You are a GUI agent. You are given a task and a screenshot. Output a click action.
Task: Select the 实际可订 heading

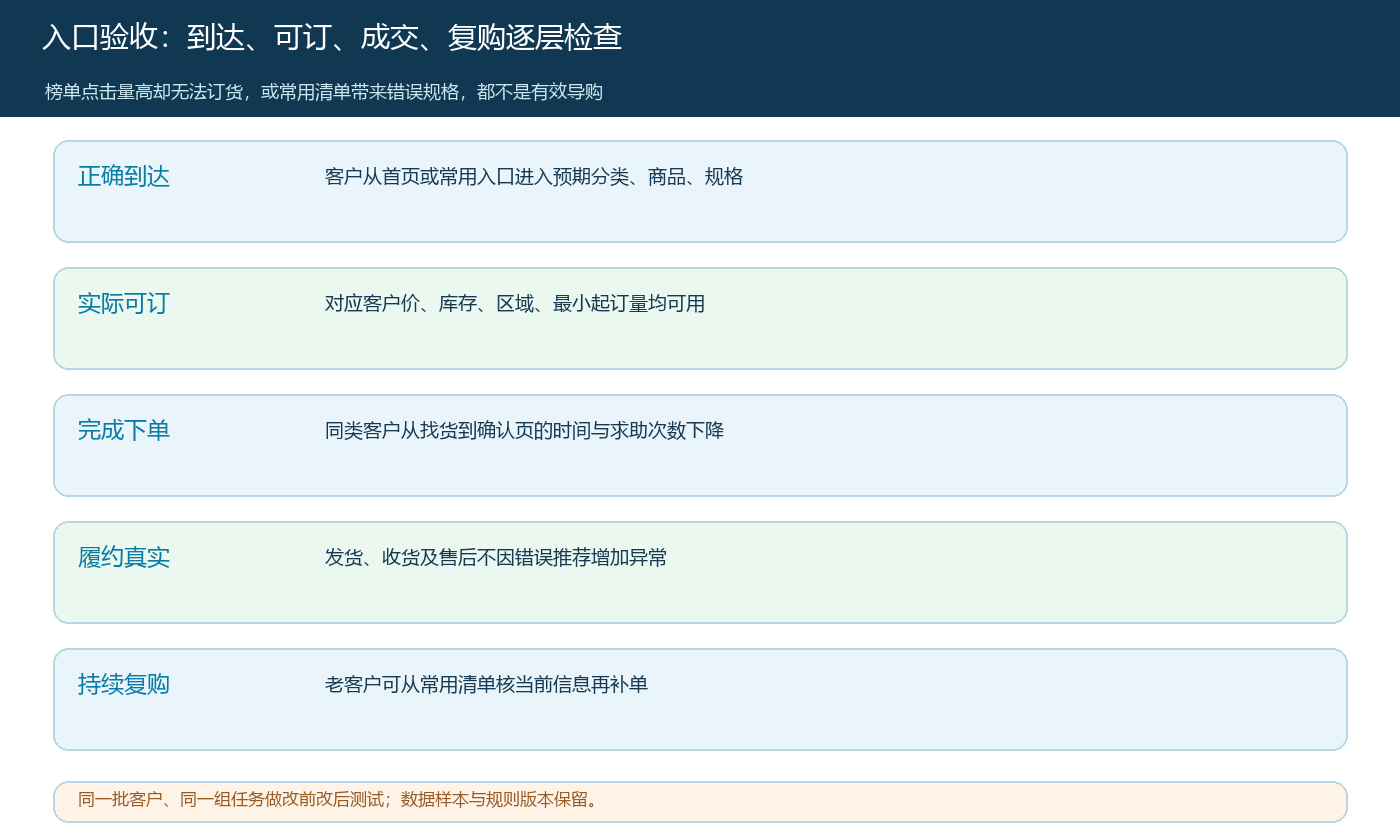click(x=124, y=304)
